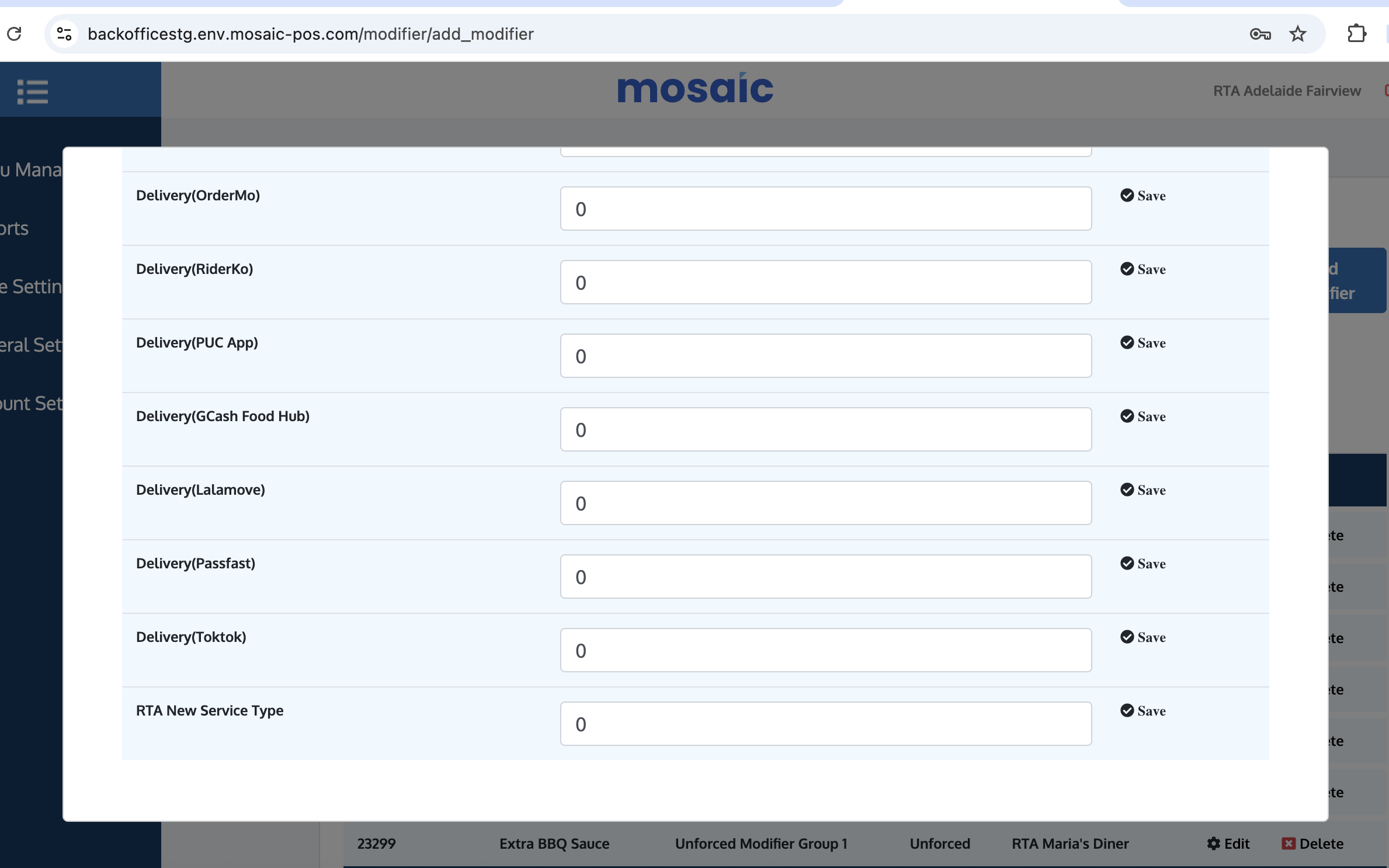Bookmark this page with star icon
The height and width of the screenshot is (868, 1389).
(1297, 34)
